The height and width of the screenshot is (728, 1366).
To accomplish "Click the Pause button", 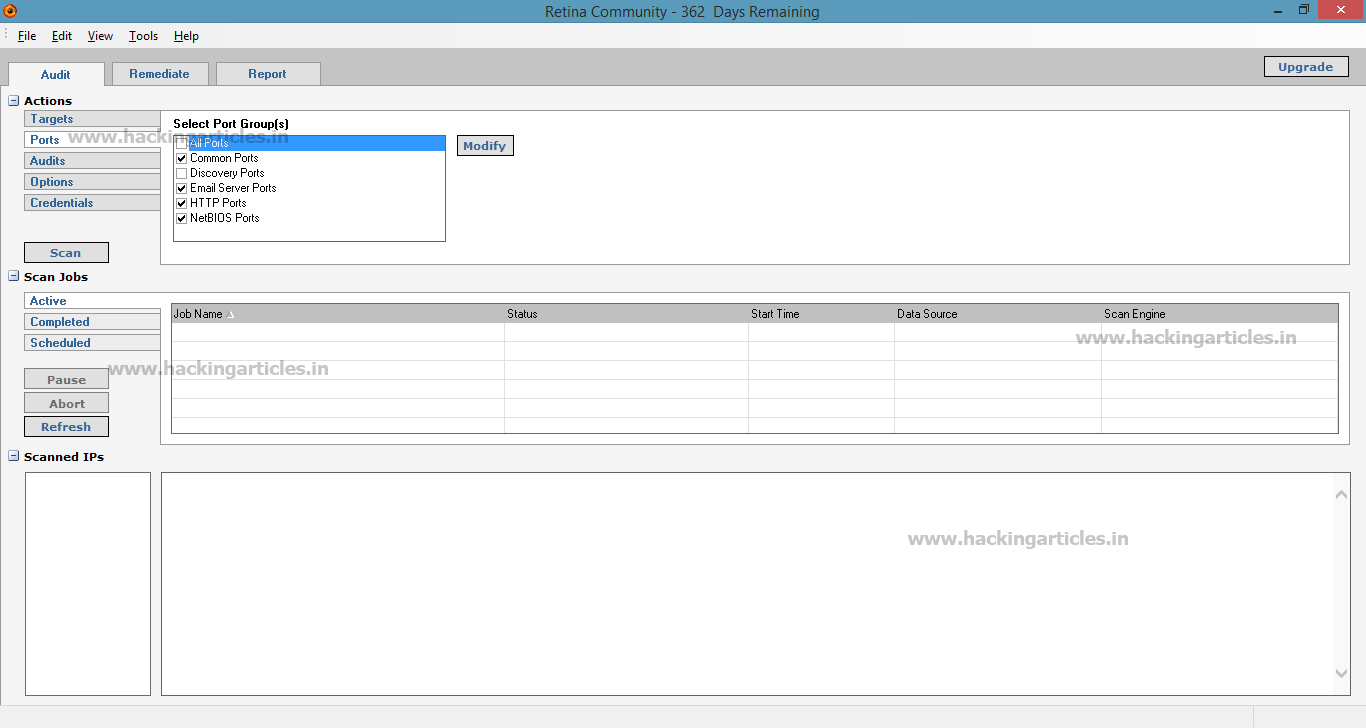I will click(66, 380).
